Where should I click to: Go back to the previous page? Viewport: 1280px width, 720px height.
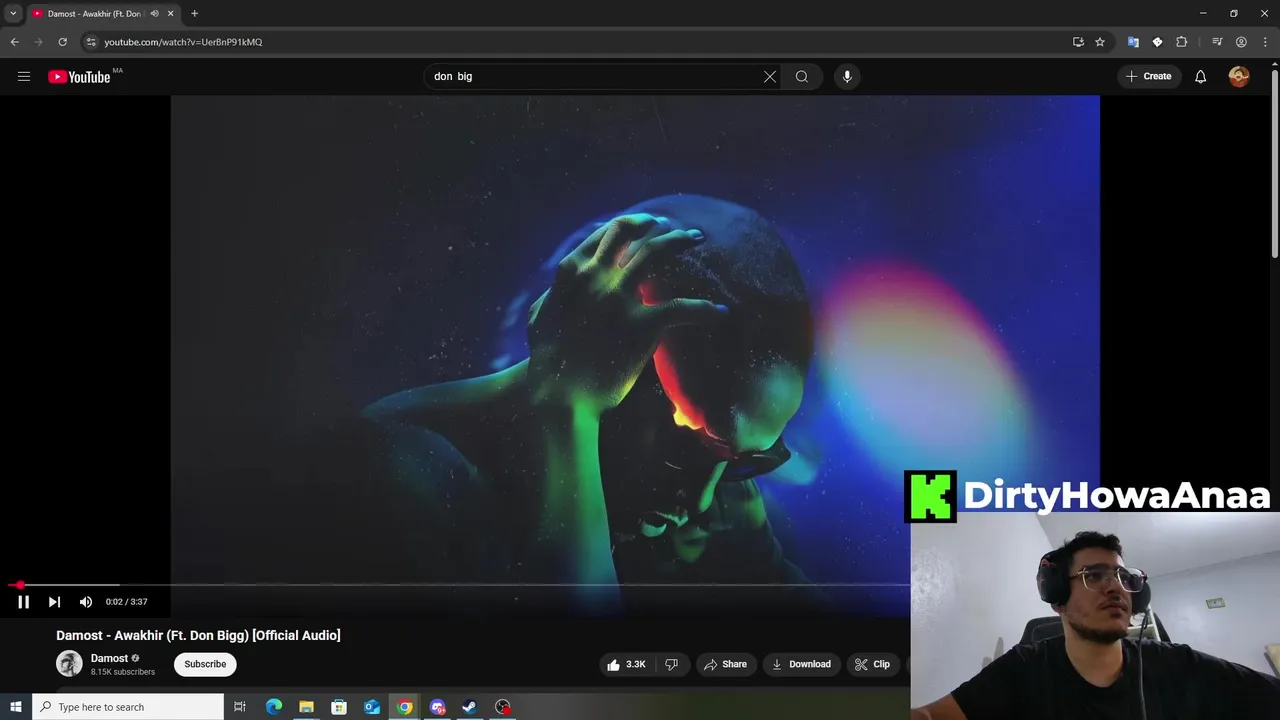point(14,42)
